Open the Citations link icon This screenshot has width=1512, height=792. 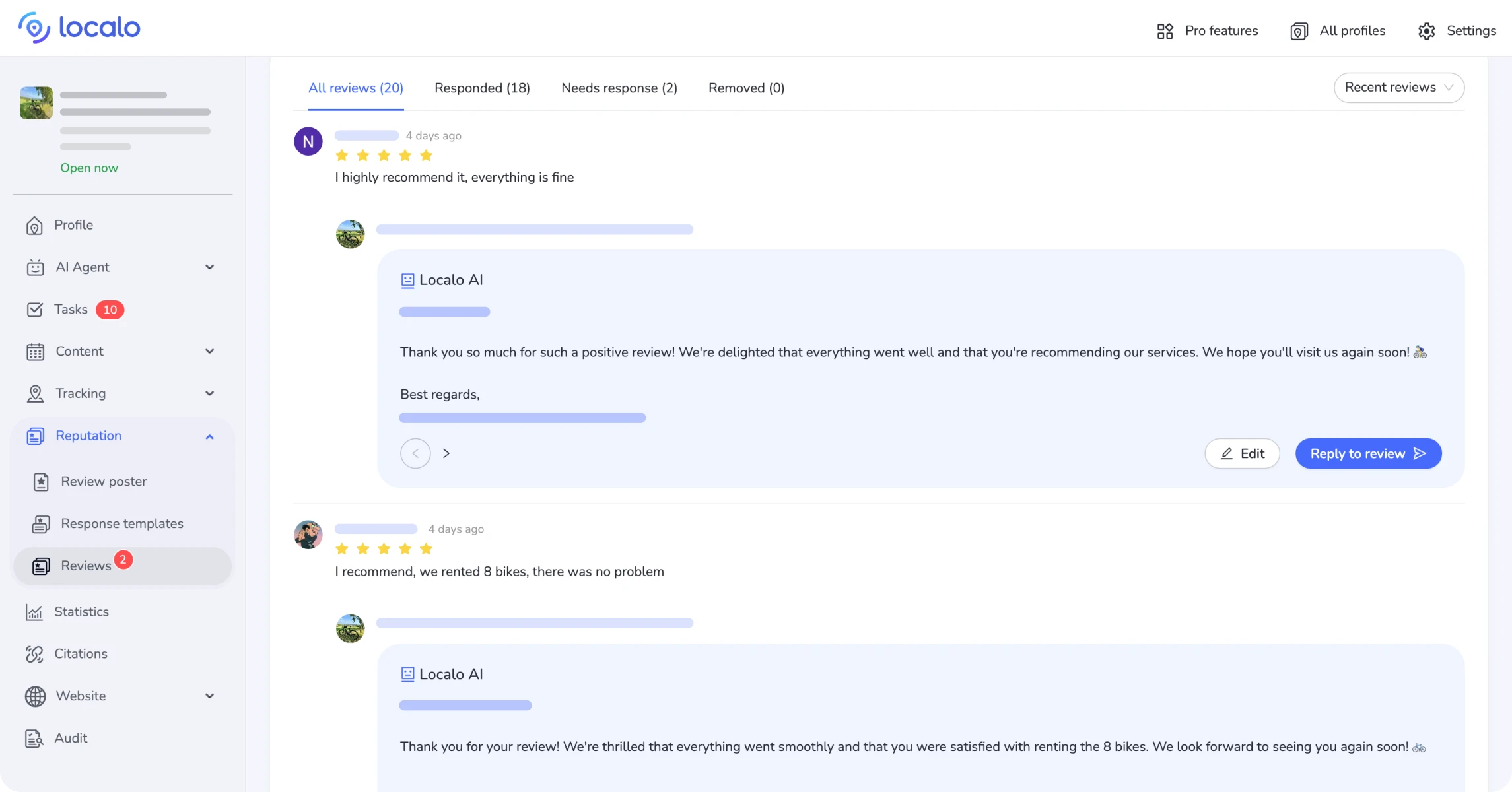click(x=34, y=654)
